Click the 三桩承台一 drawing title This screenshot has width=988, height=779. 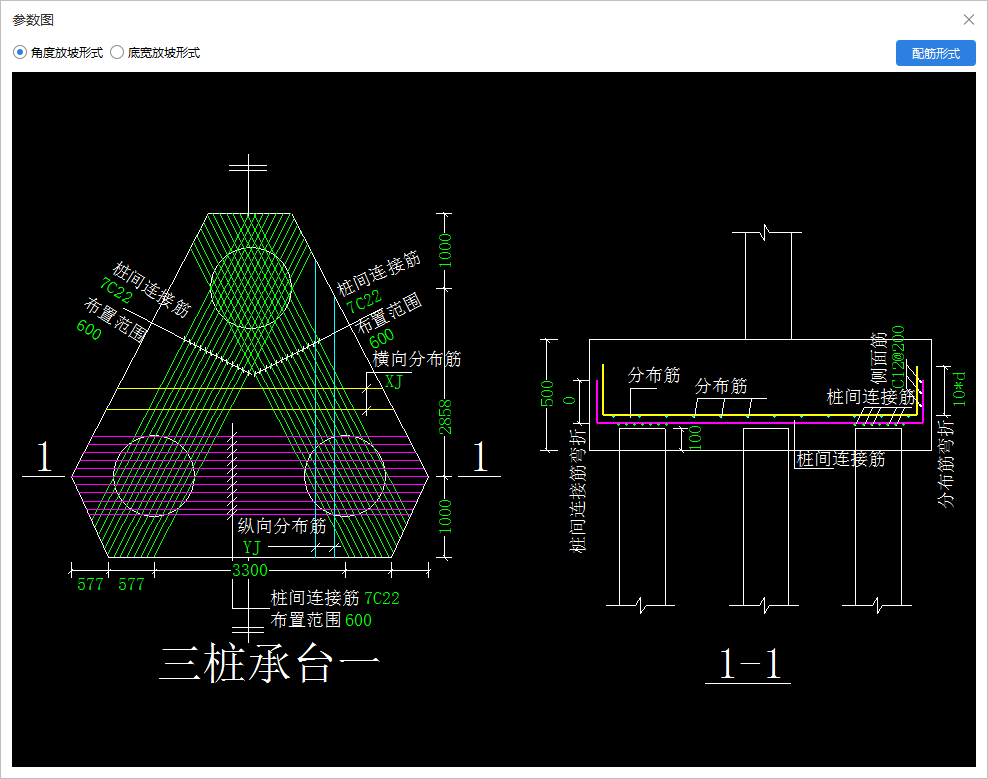(270, 664)
